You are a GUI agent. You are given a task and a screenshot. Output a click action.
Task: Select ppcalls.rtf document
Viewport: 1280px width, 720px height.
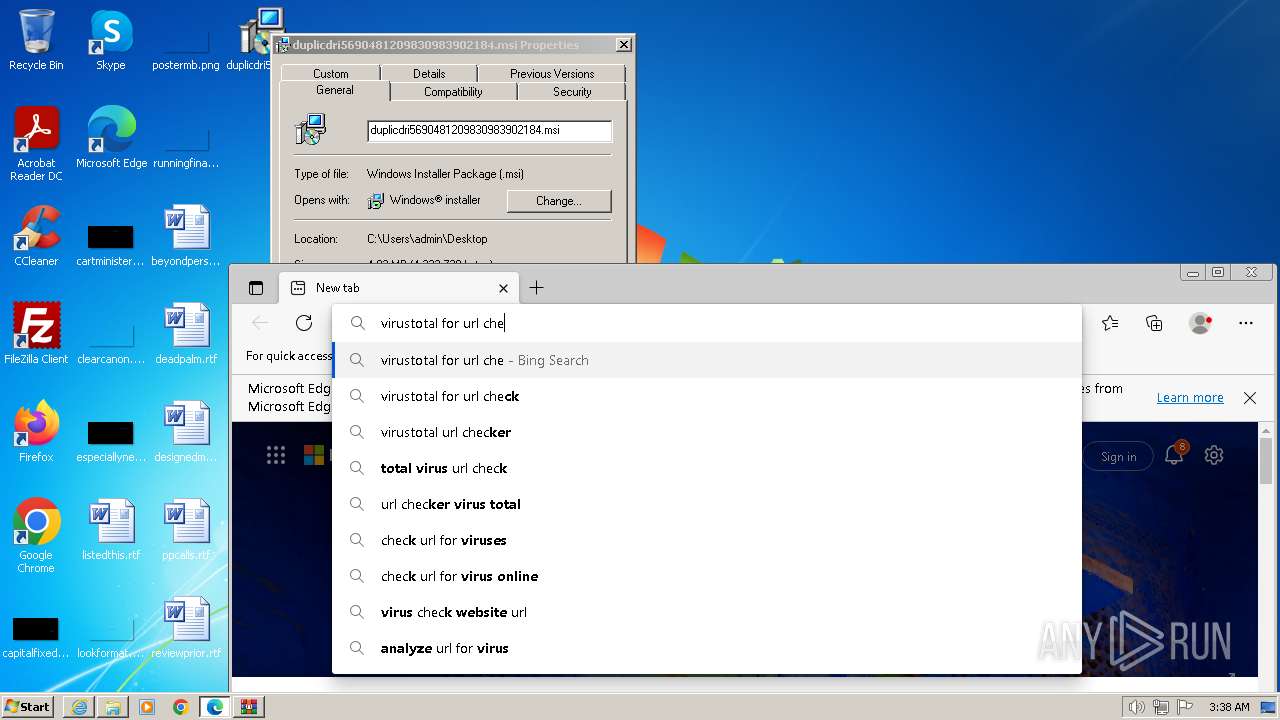point(186,529)
